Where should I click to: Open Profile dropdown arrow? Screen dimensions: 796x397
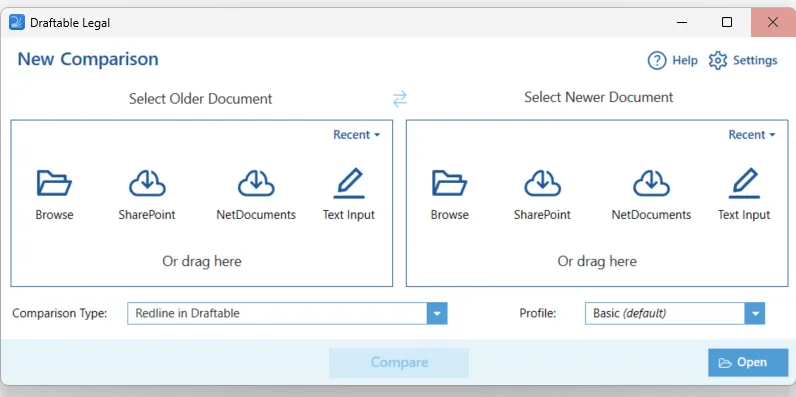tap(754, 313)
